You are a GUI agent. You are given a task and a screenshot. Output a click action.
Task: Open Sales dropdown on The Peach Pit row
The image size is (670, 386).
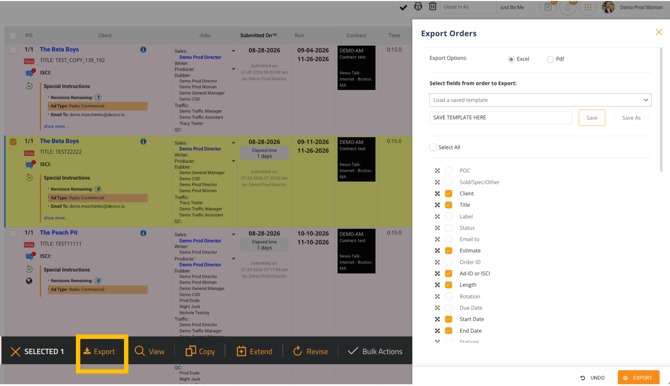click(233, 235)
